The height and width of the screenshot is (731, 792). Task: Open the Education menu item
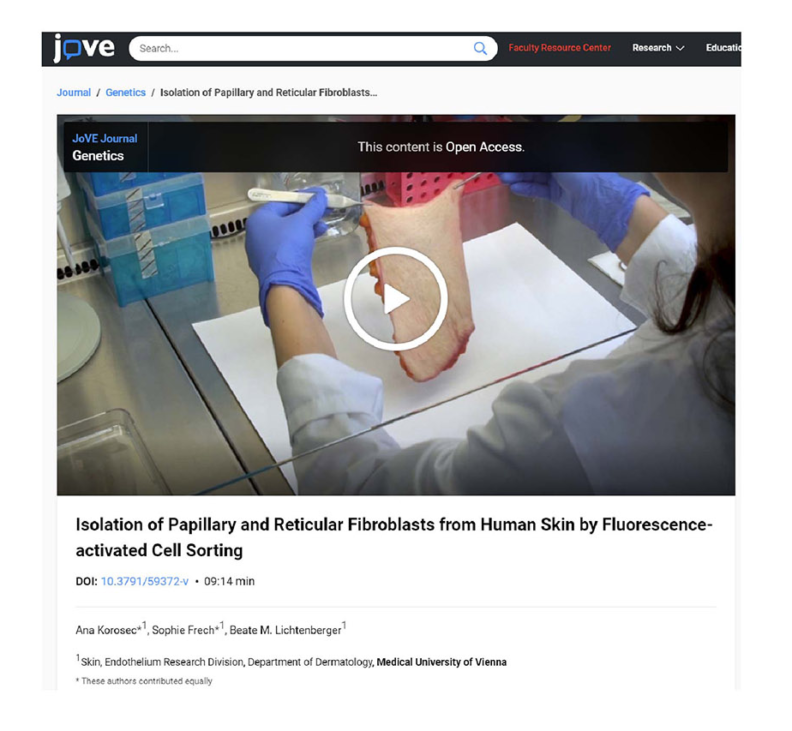[723, 48]
